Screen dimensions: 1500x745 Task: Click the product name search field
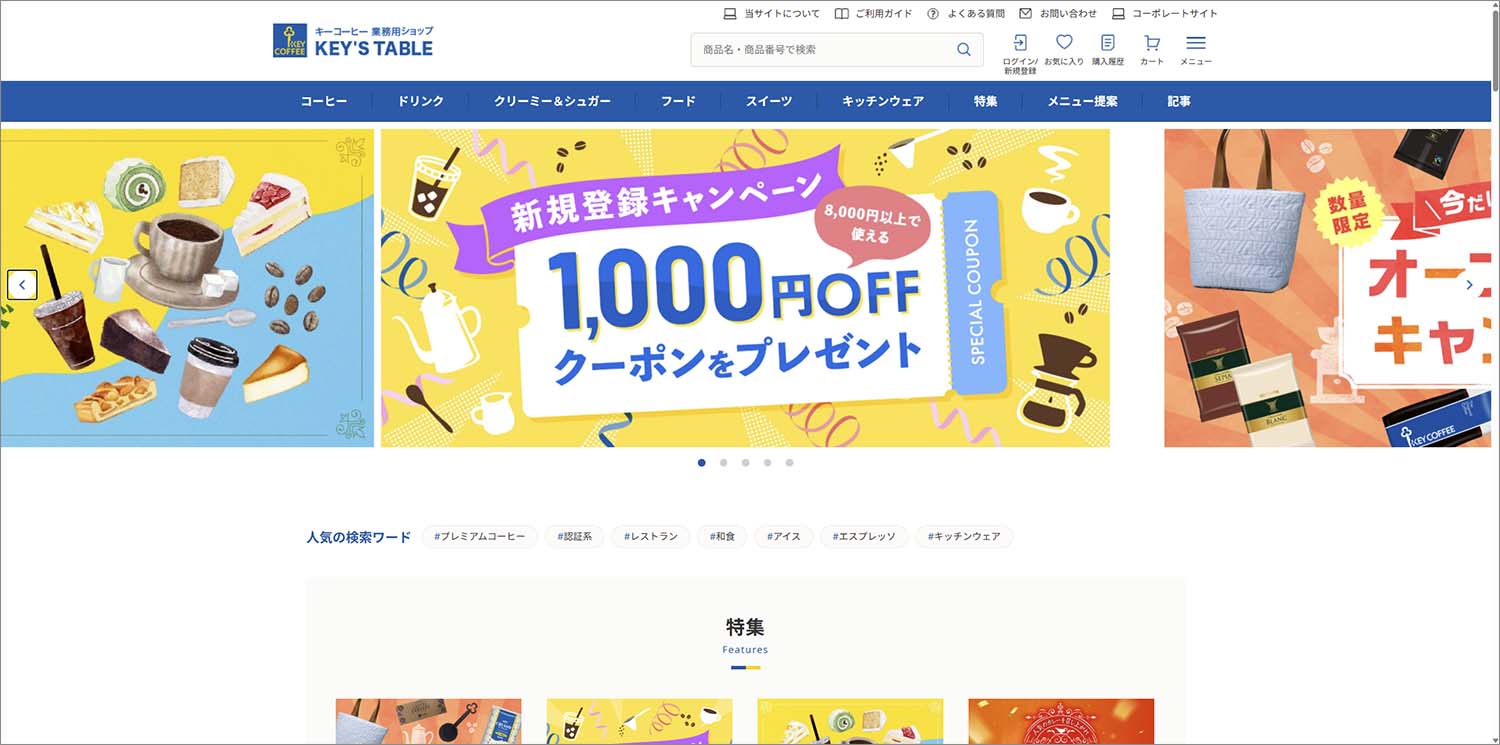point(823,50)
